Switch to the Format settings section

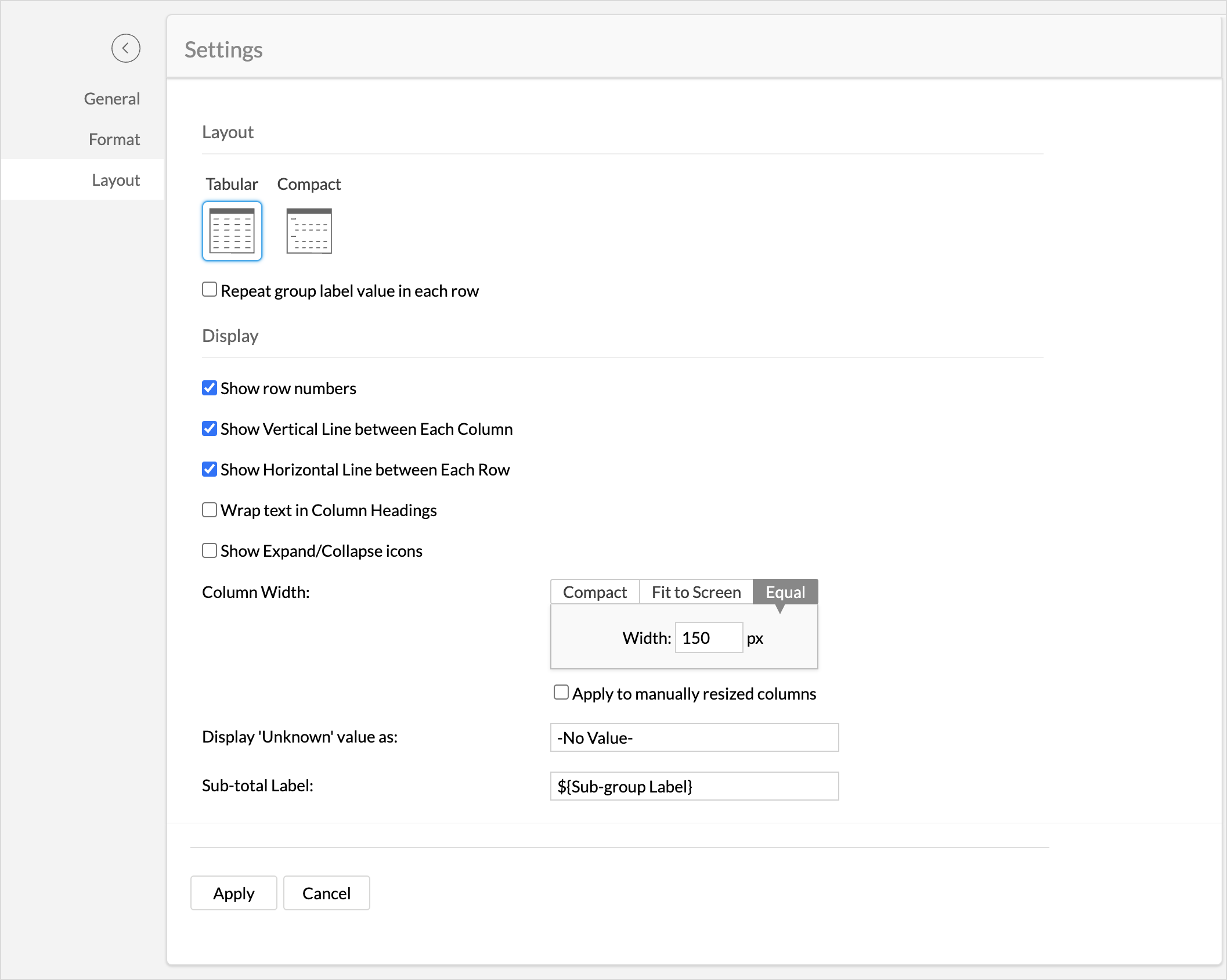coord(114,139)
